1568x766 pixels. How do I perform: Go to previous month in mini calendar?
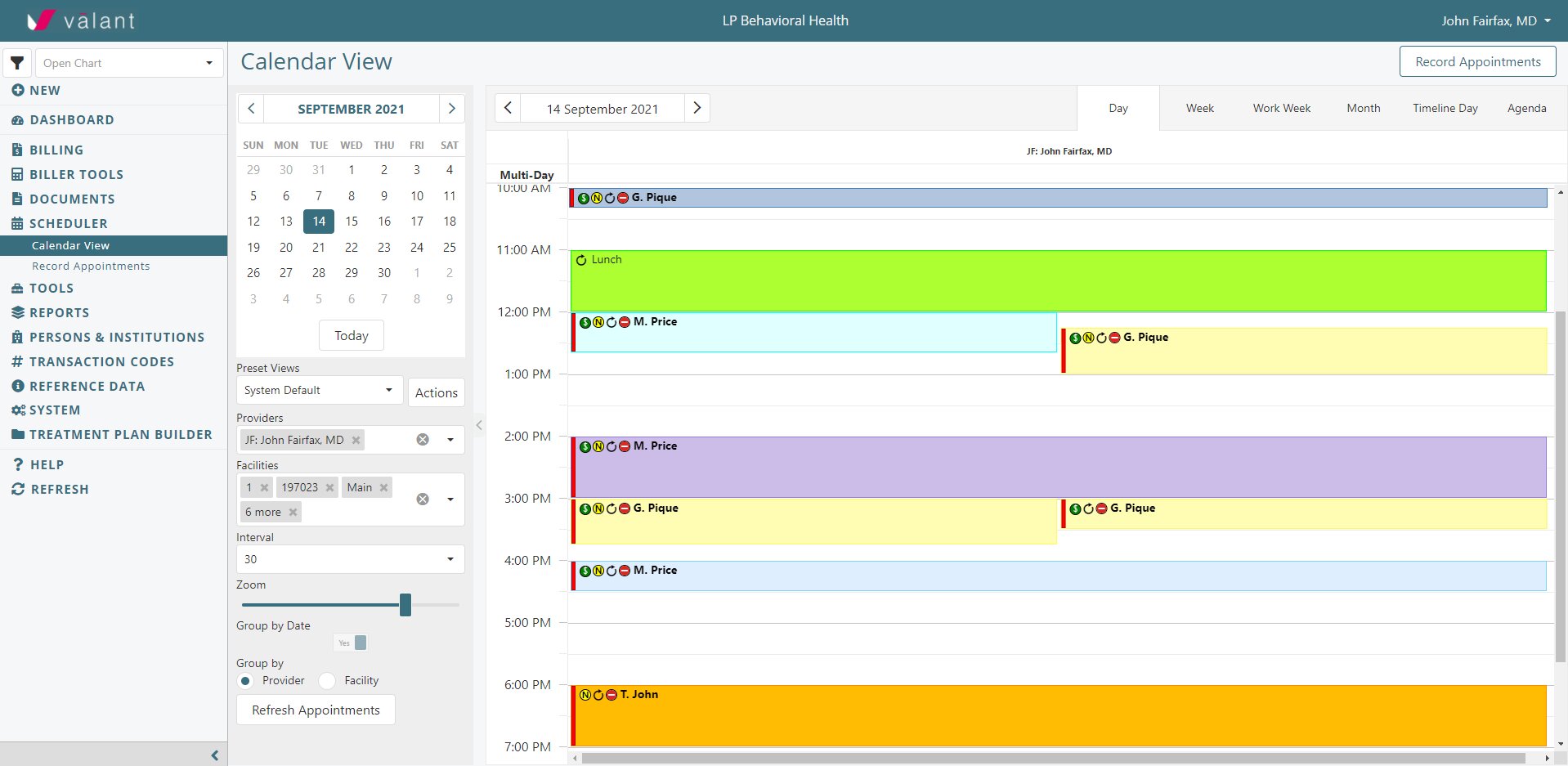pos(252,109)
